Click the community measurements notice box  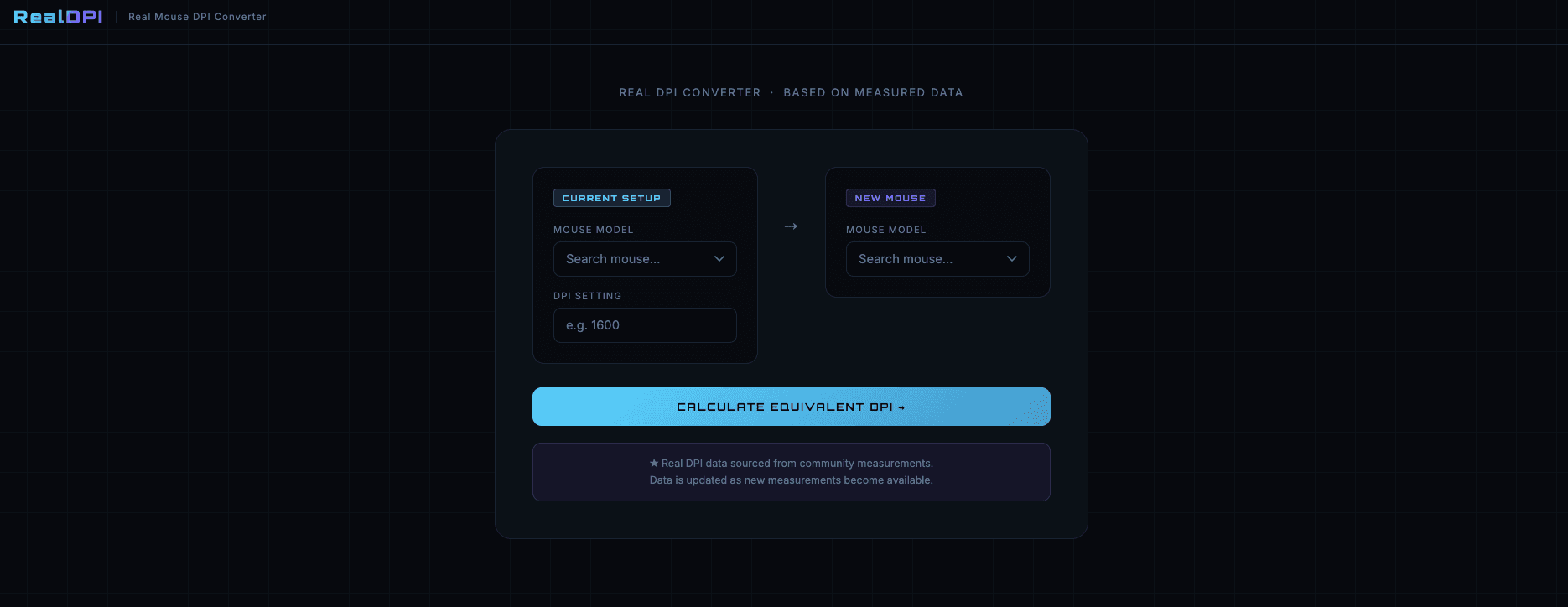(791, 471)
